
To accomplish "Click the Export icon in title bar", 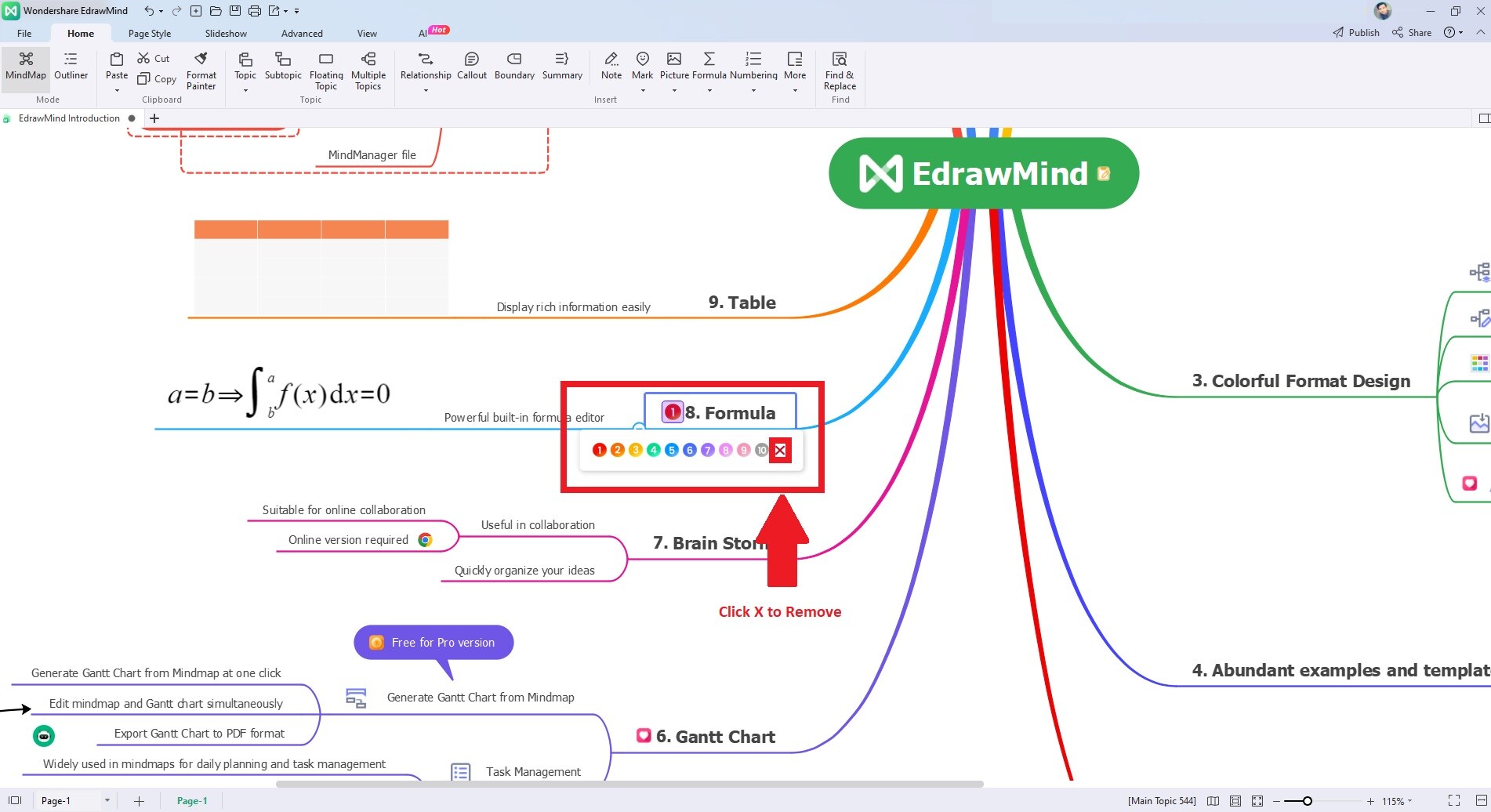I will [274, 11].
